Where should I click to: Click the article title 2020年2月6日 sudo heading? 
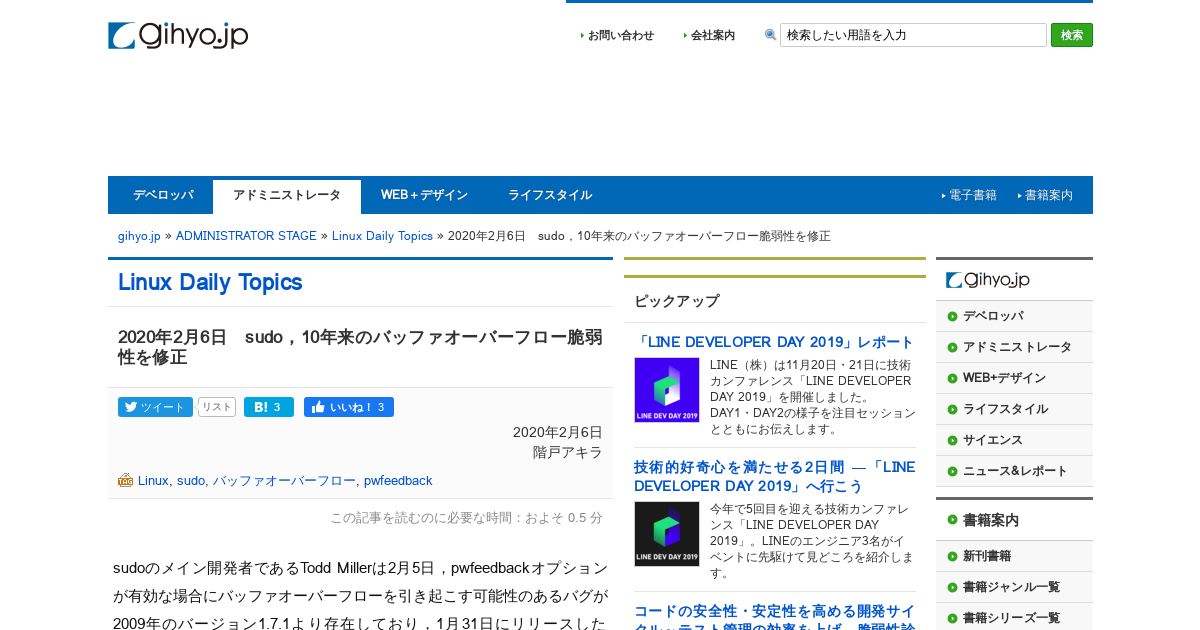coord(360,347)
